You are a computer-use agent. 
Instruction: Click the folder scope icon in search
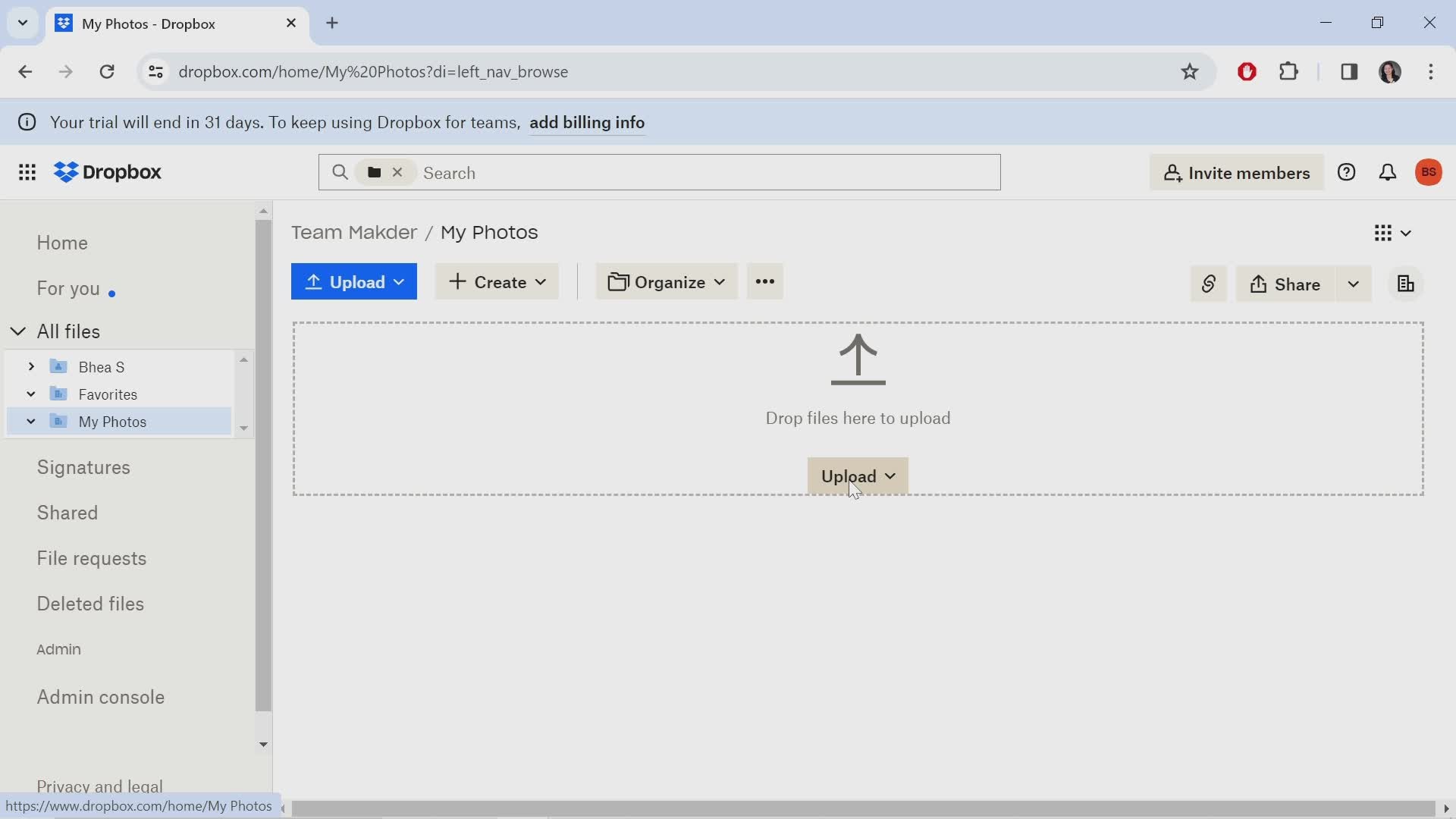pos(374,173)
